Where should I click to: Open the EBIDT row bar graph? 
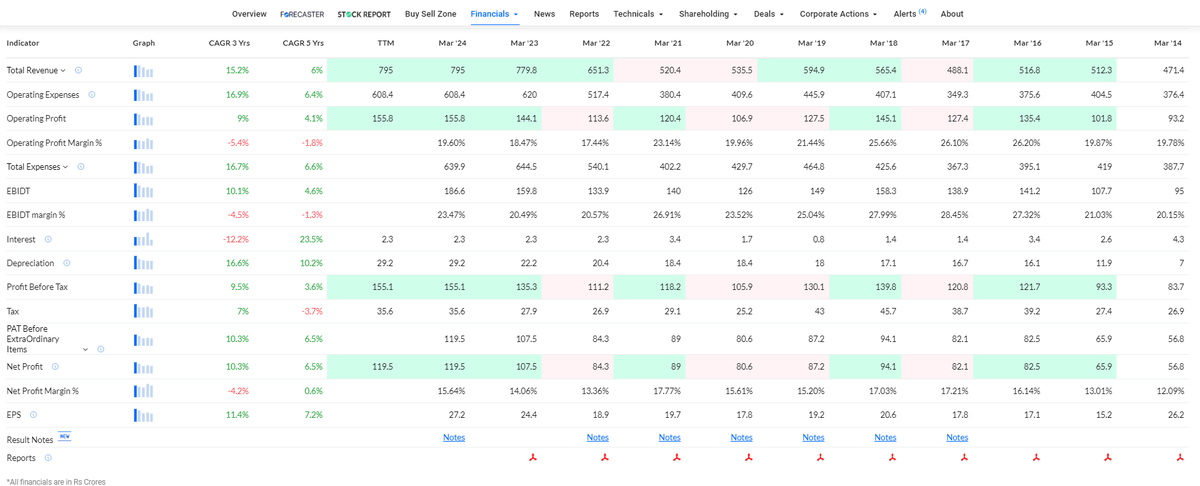143,191
